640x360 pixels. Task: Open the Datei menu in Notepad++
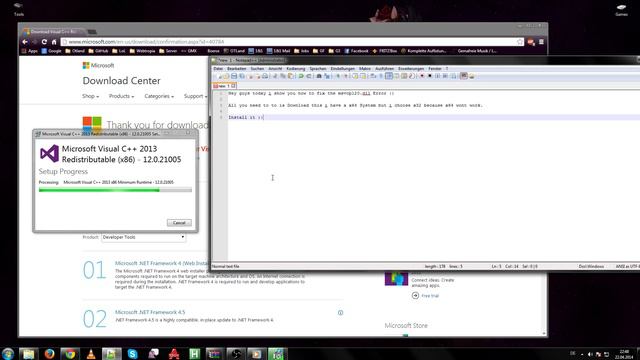click(x=218, y=69)
